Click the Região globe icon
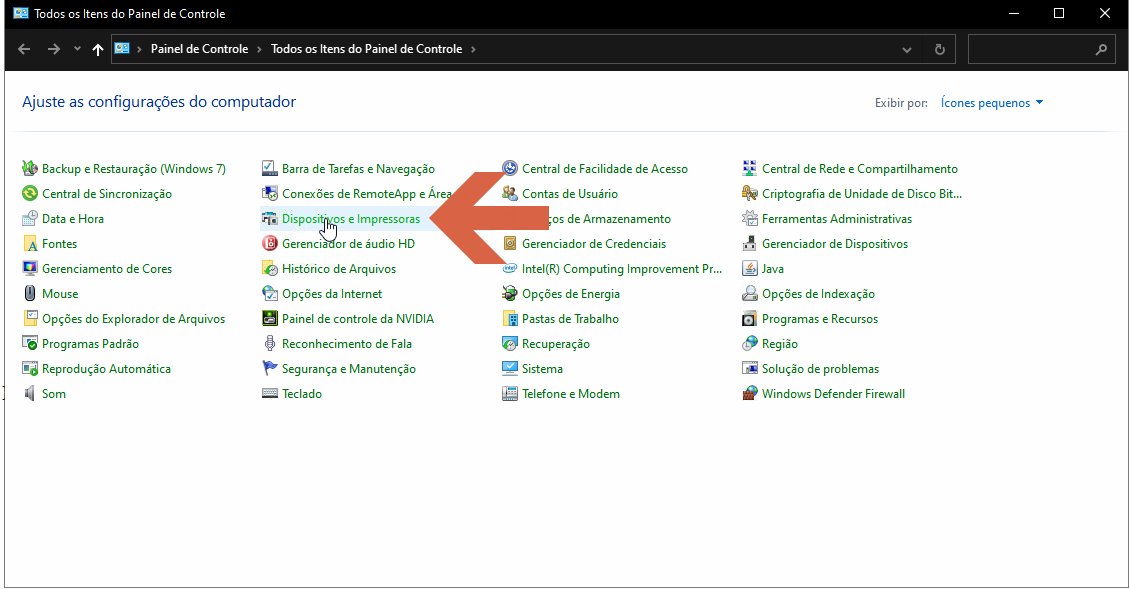Image resolution: width=1130 pixels, height=589 pixels. pos(749,343)
